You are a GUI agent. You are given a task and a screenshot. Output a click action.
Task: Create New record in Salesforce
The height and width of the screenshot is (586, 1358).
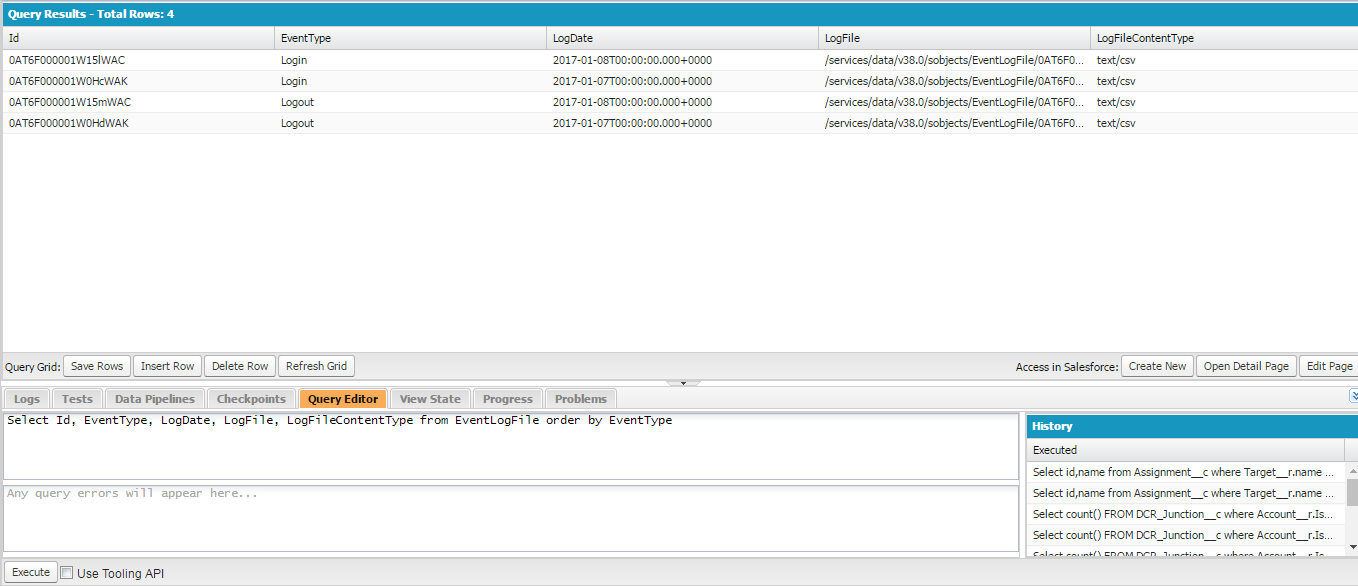[1156, 365]
